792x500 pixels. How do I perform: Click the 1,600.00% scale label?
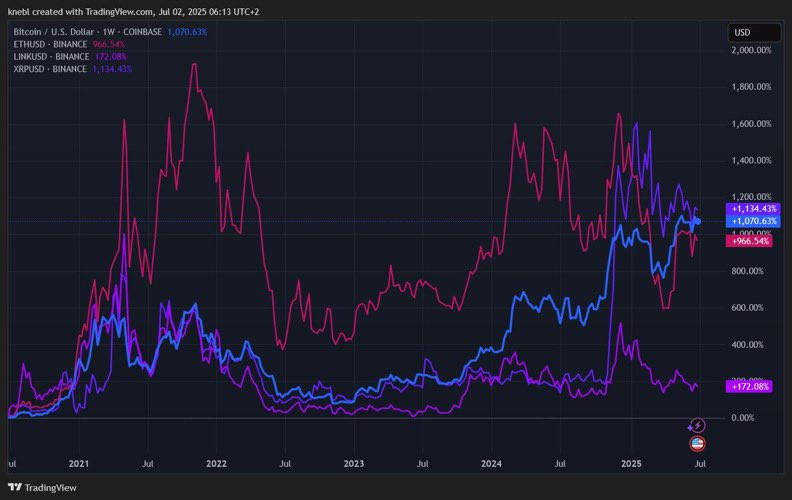(x=752, y=124)
